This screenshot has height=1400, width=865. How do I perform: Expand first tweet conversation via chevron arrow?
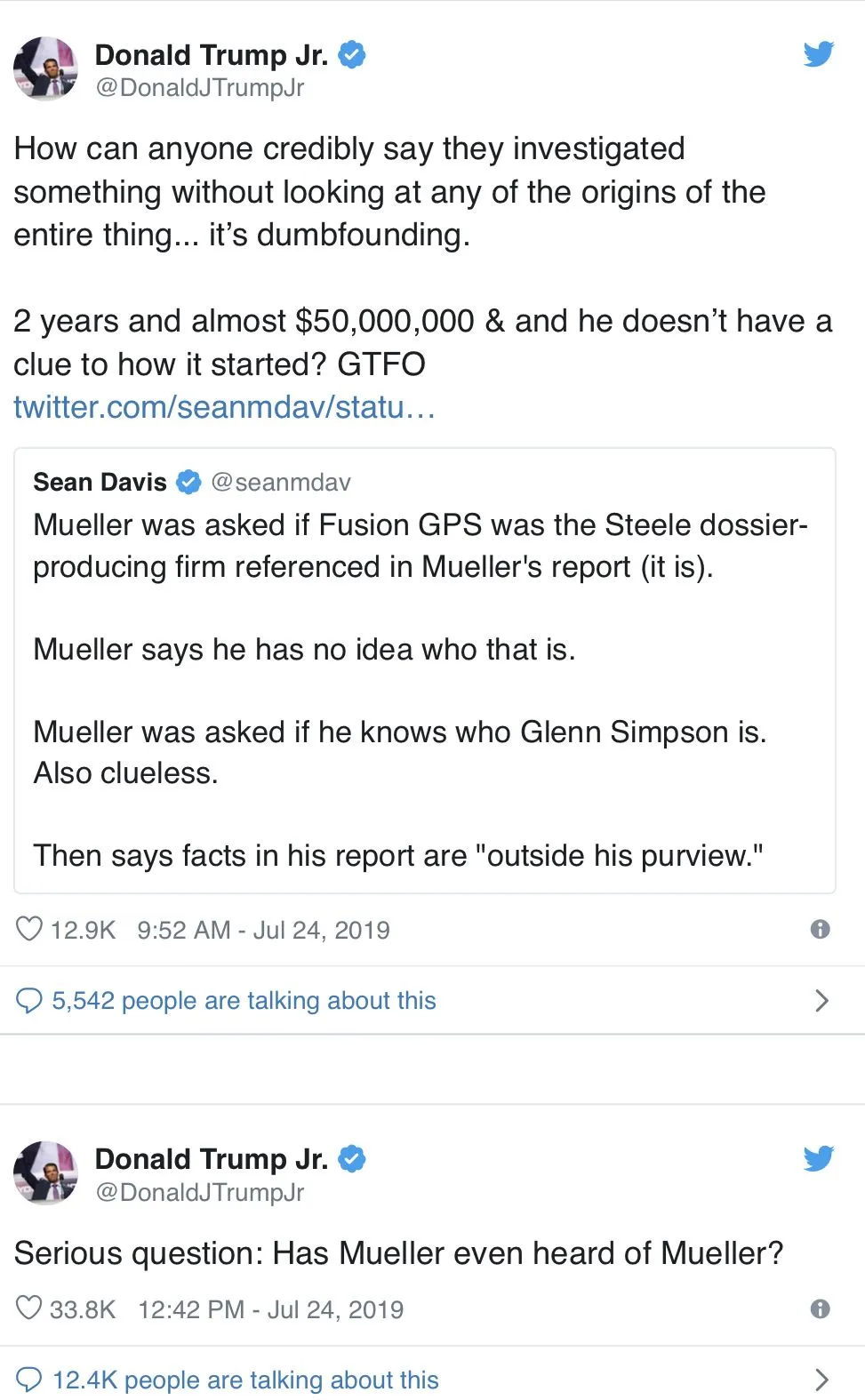[821, 1001]
